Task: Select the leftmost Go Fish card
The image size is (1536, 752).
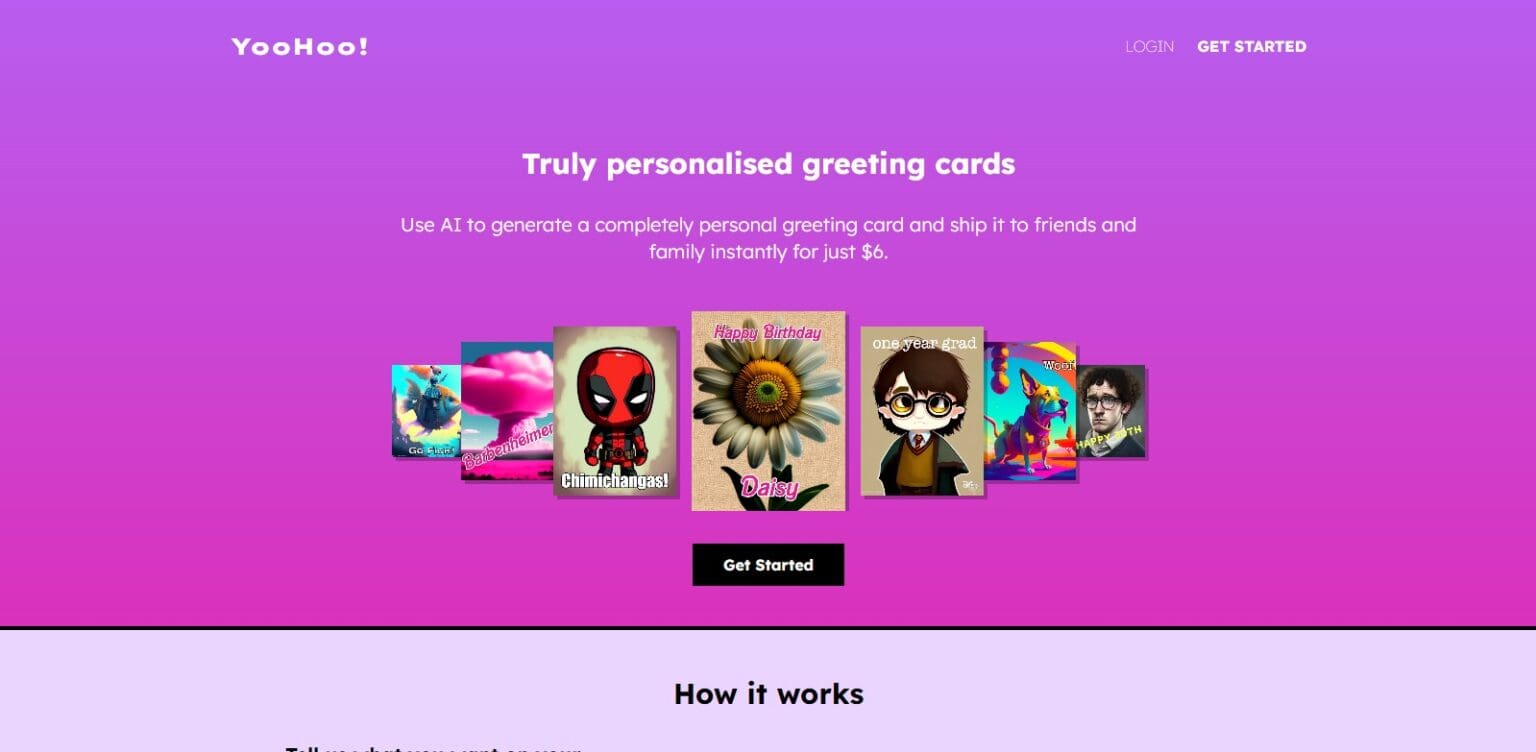Action: (x=426, y=411)
